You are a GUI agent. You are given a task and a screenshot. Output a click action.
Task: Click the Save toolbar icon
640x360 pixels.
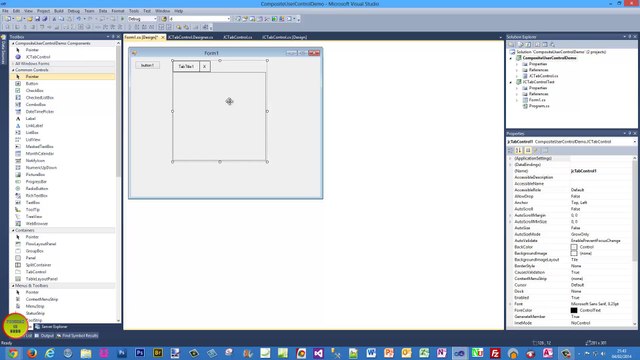click(37, 19)
